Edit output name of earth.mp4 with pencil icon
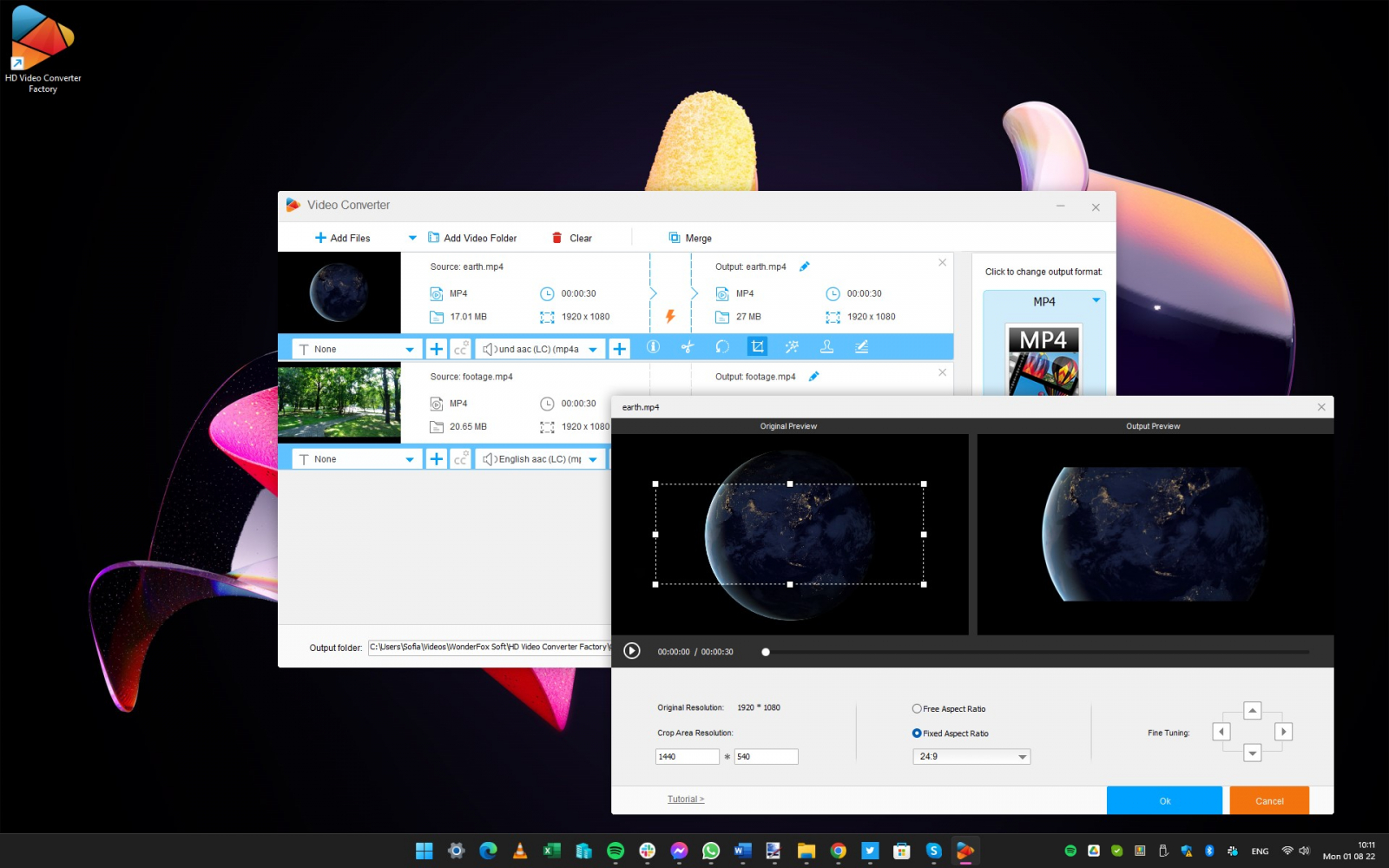Image resolution: width=1389 pixels, height=868 pixels. (805, 266)
